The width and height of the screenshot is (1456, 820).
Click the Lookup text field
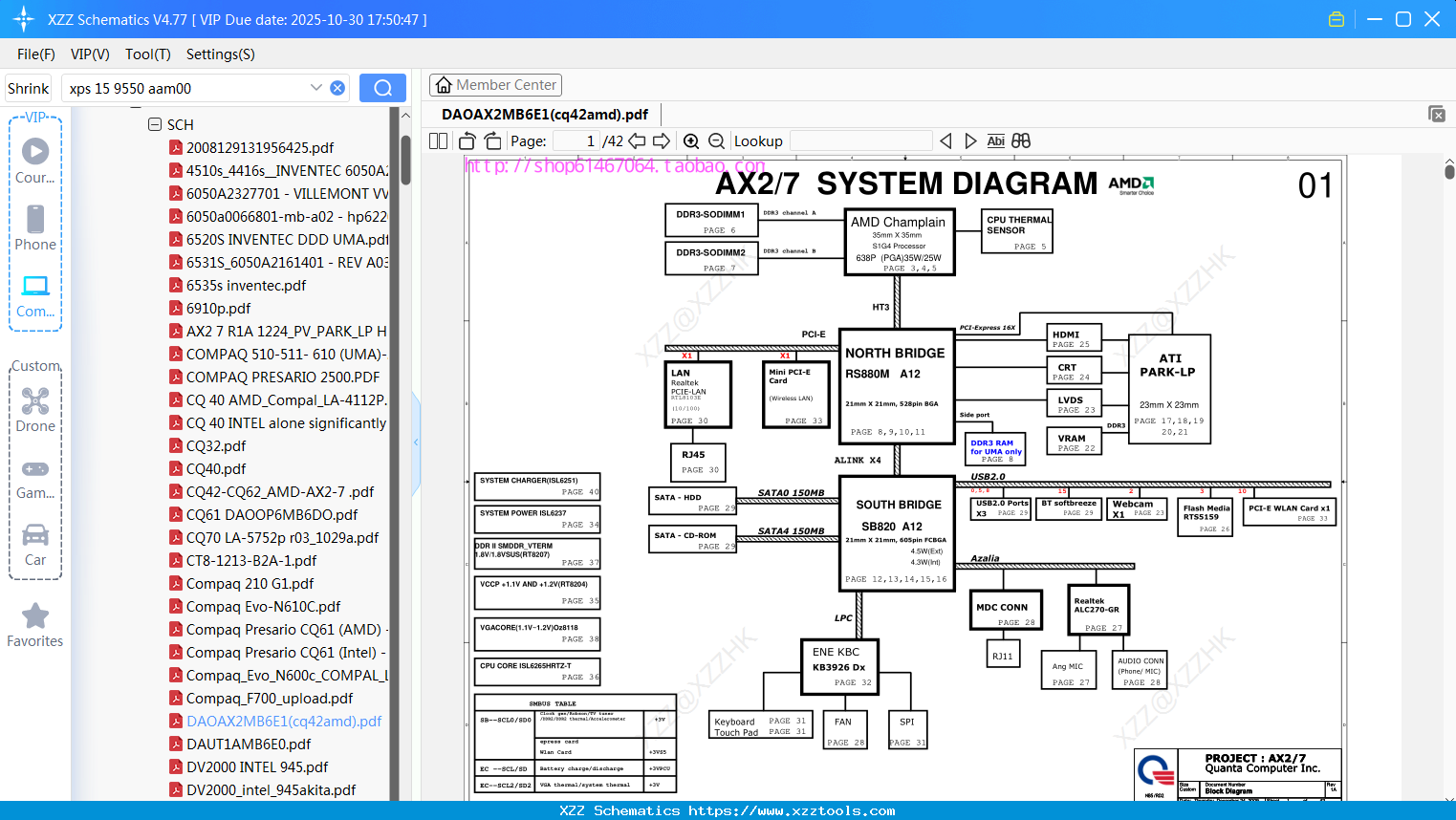861,140
